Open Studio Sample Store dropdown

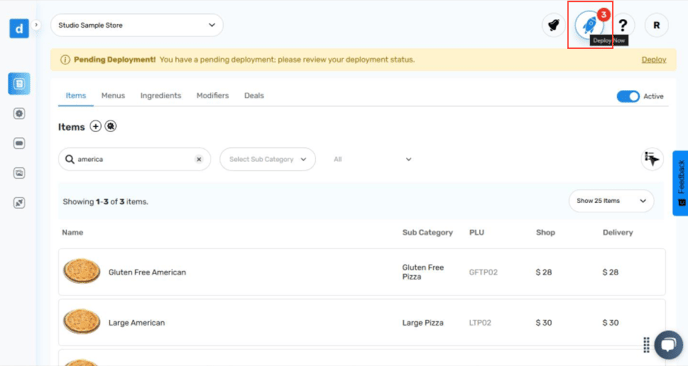[x=137, y=25]
